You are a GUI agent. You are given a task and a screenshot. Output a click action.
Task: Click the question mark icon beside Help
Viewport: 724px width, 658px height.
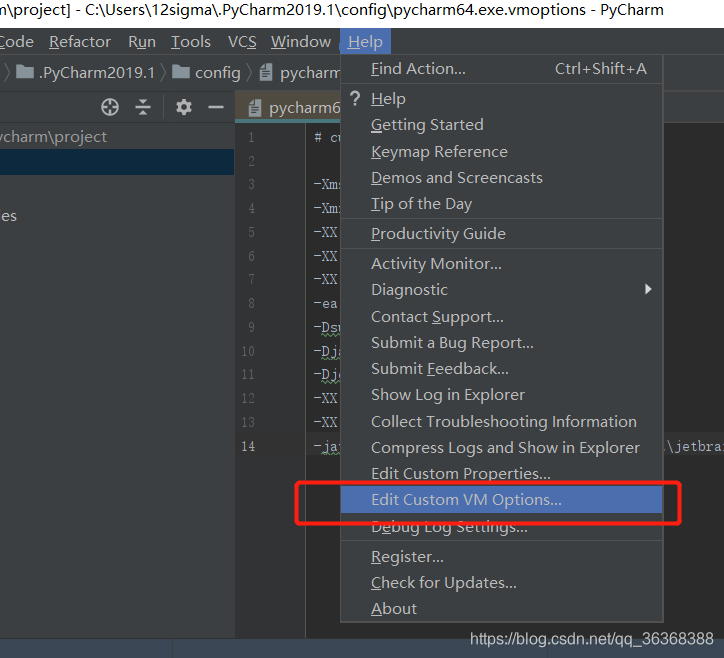[355, 98]
